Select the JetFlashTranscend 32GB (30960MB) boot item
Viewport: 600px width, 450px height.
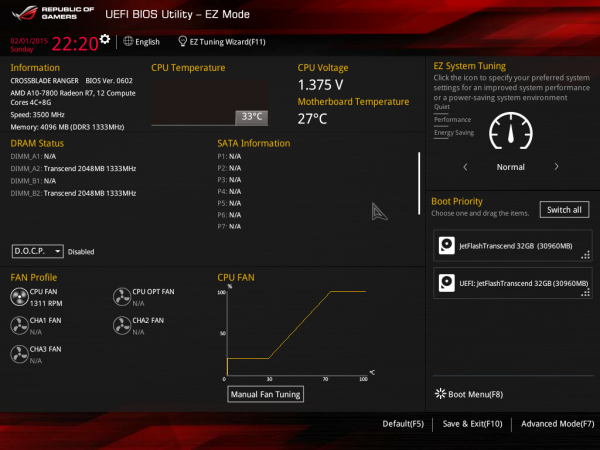coord(513,246)
